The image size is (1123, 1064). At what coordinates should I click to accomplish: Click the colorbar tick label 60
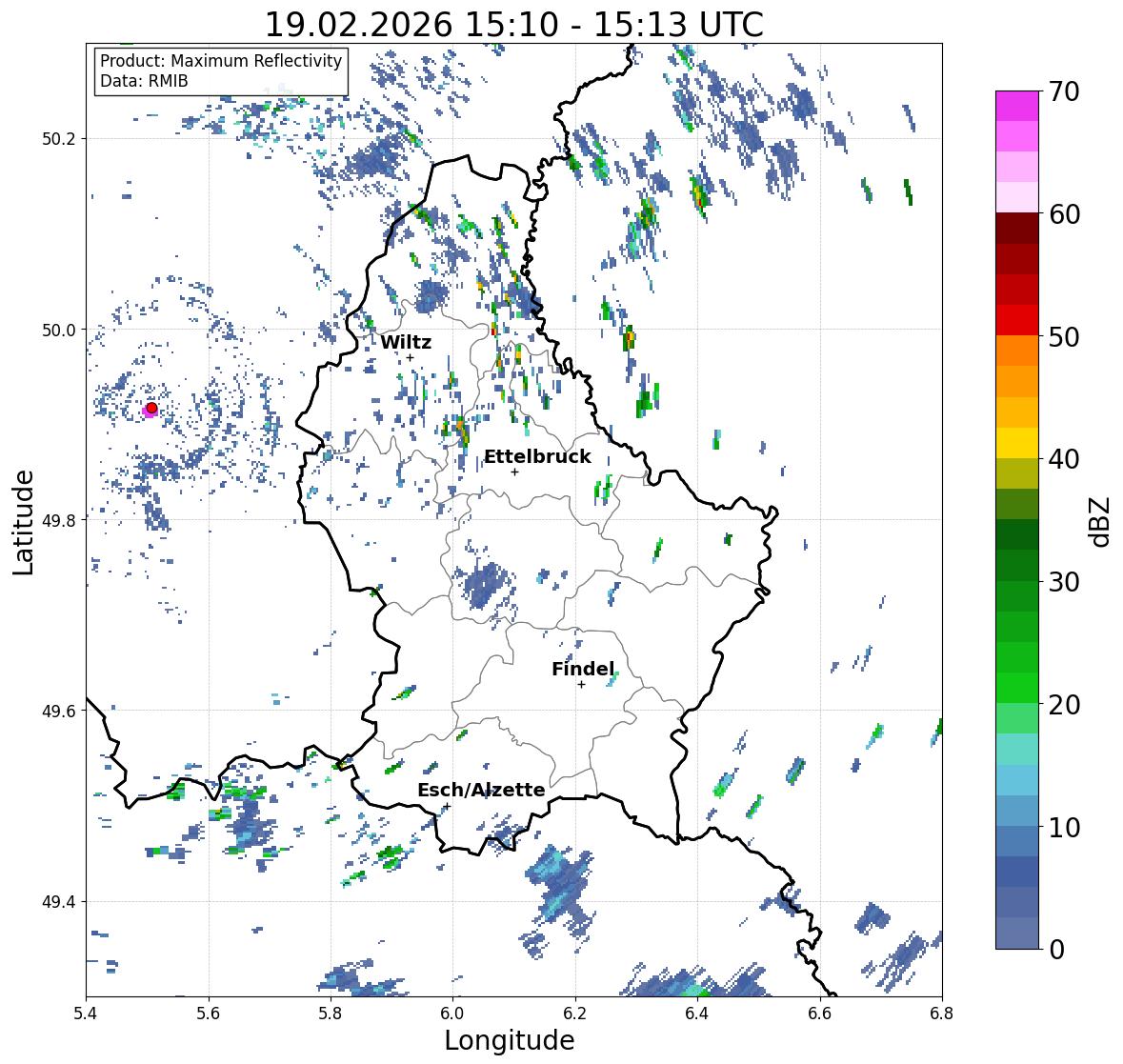click(x=1064, y=214)
